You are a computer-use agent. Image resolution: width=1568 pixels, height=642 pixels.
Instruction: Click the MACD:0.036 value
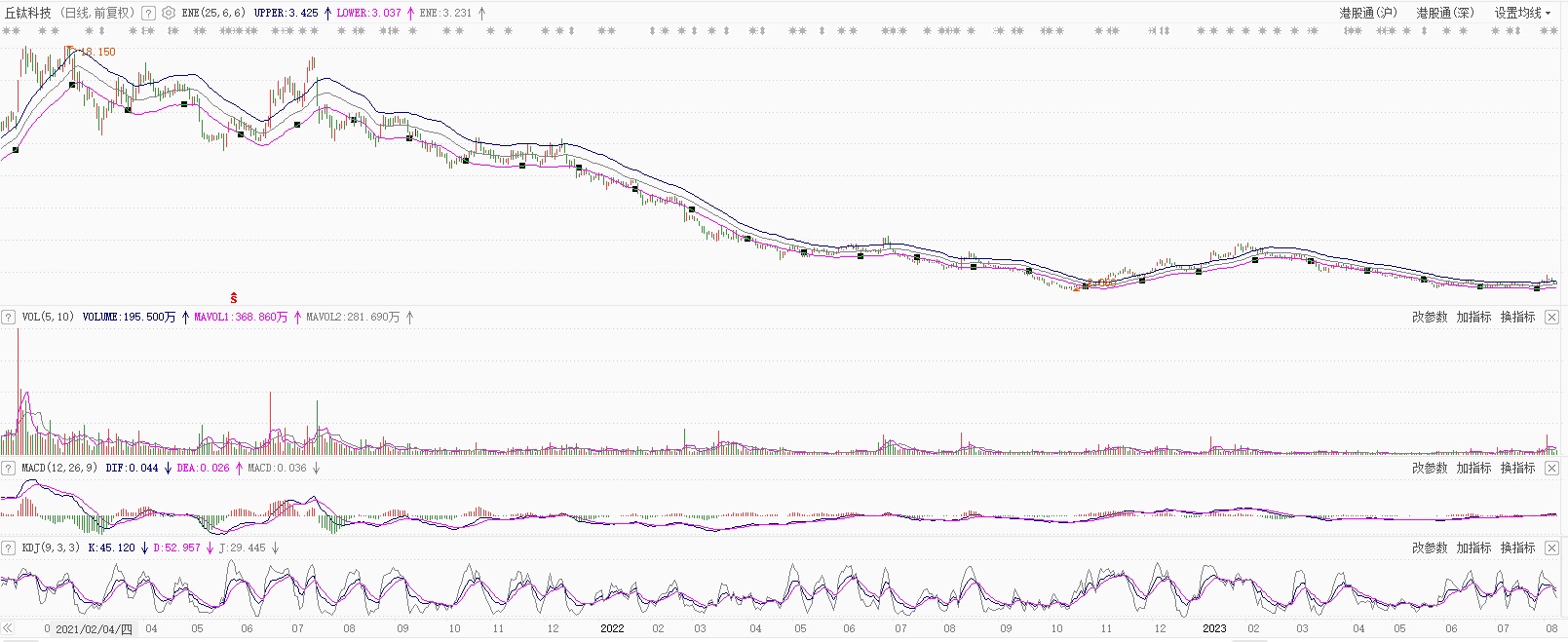point(277,469)
